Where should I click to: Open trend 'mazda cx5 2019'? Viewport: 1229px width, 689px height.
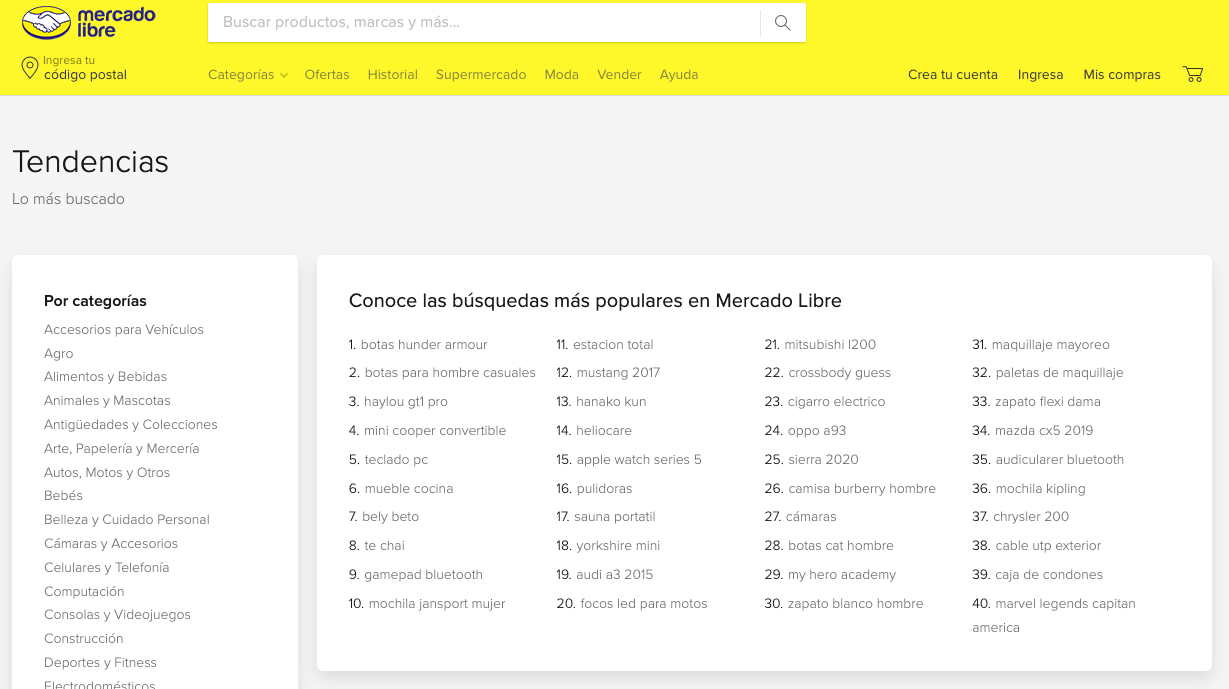[1044, 431]
